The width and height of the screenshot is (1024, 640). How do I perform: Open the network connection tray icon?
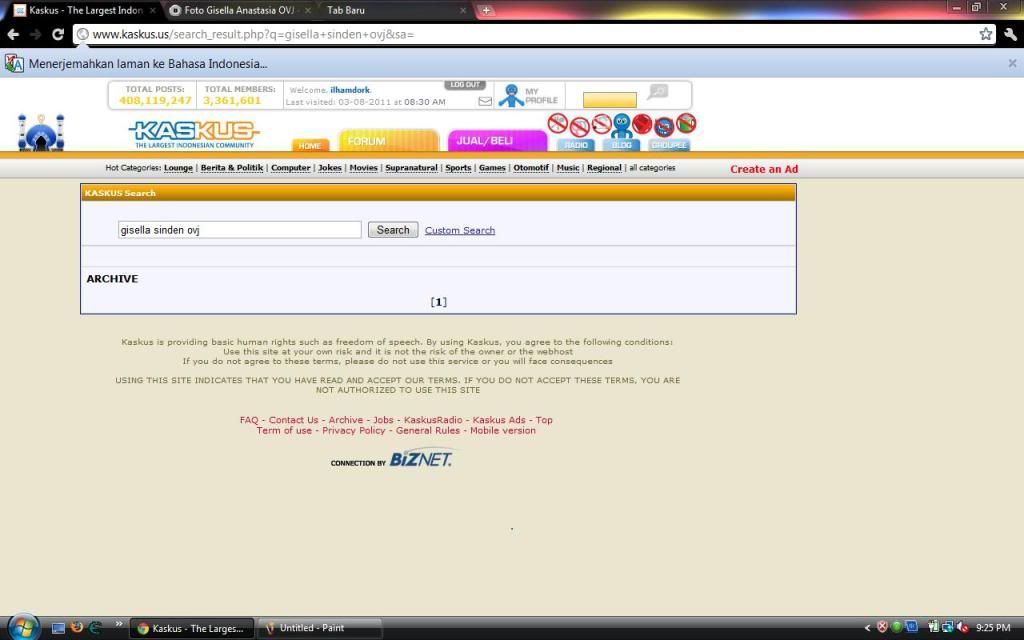point(948,628)
